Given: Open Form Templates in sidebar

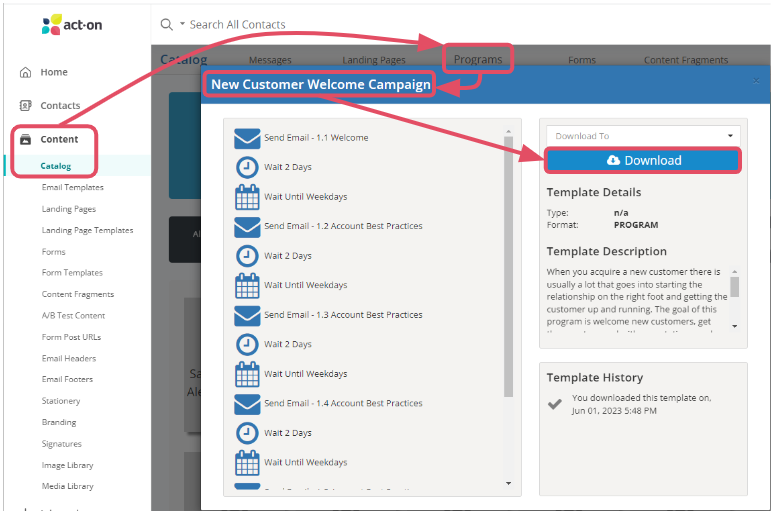Looking at the screenshot, I should pyautogui.click(x=72, y=273).
